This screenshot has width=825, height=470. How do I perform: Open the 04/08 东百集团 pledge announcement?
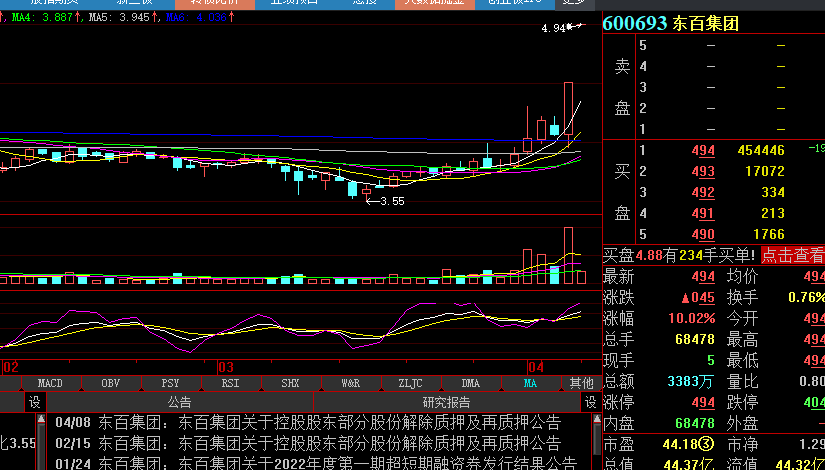coord(308,423)
